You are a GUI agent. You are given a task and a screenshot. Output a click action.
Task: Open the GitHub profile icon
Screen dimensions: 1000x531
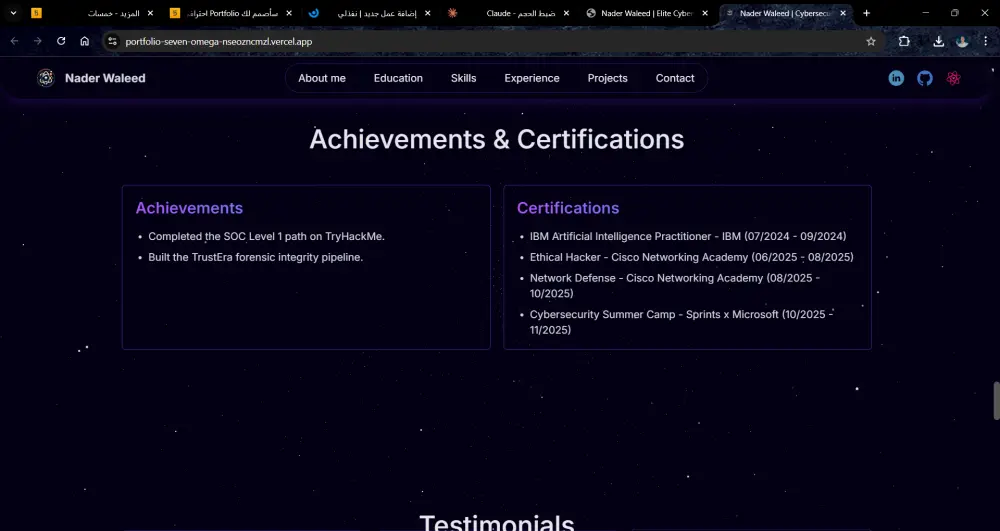pyautogui.click(x=925, y=78)
